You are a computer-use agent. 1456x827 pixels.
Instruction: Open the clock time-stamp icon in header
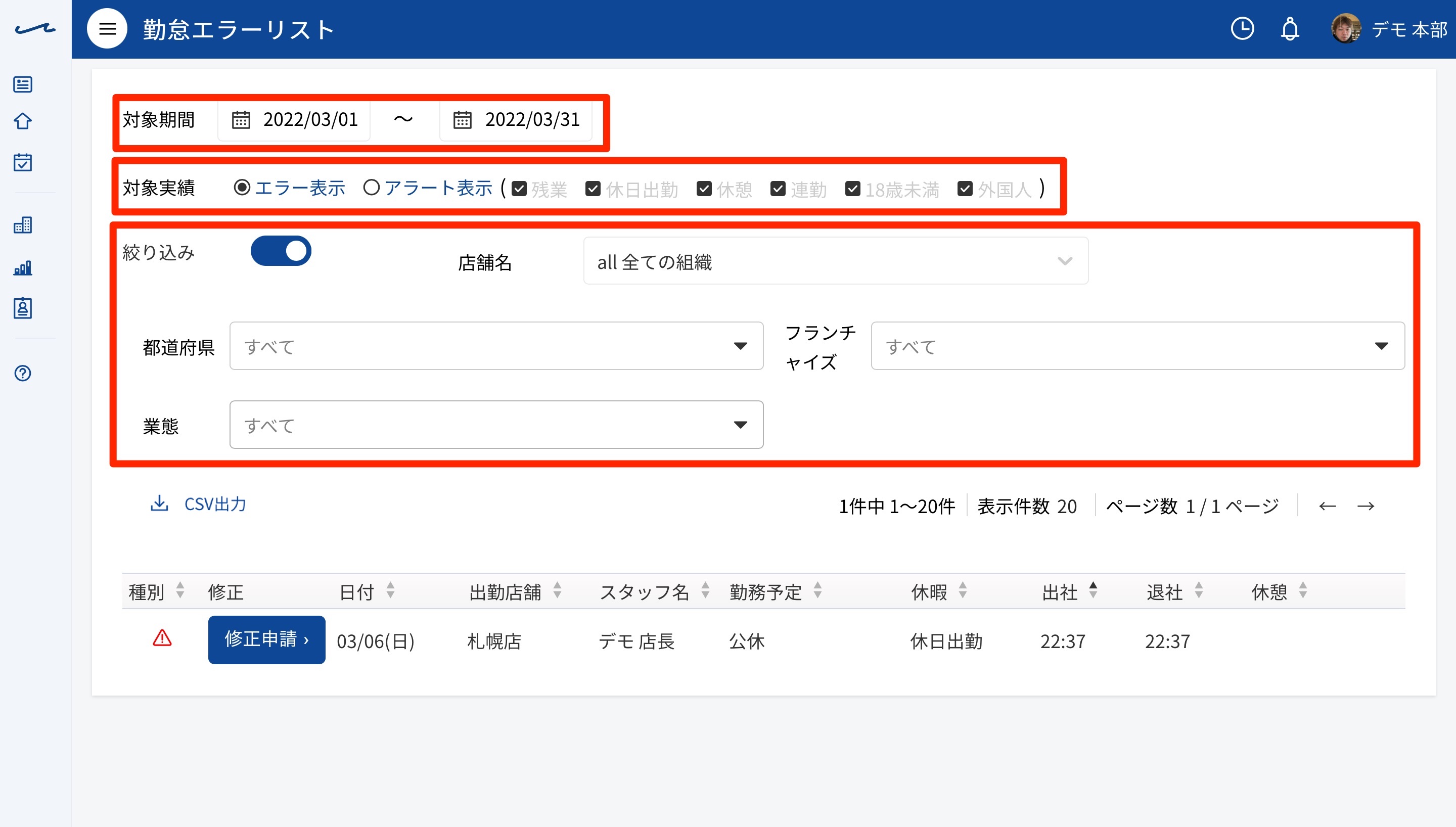tap(1242, 28)
